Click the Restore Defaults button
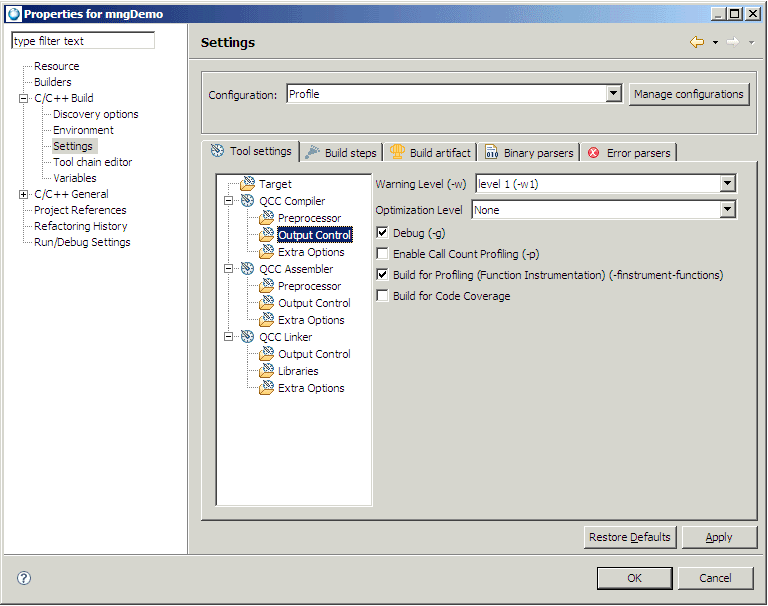 [x=629, y=537]
